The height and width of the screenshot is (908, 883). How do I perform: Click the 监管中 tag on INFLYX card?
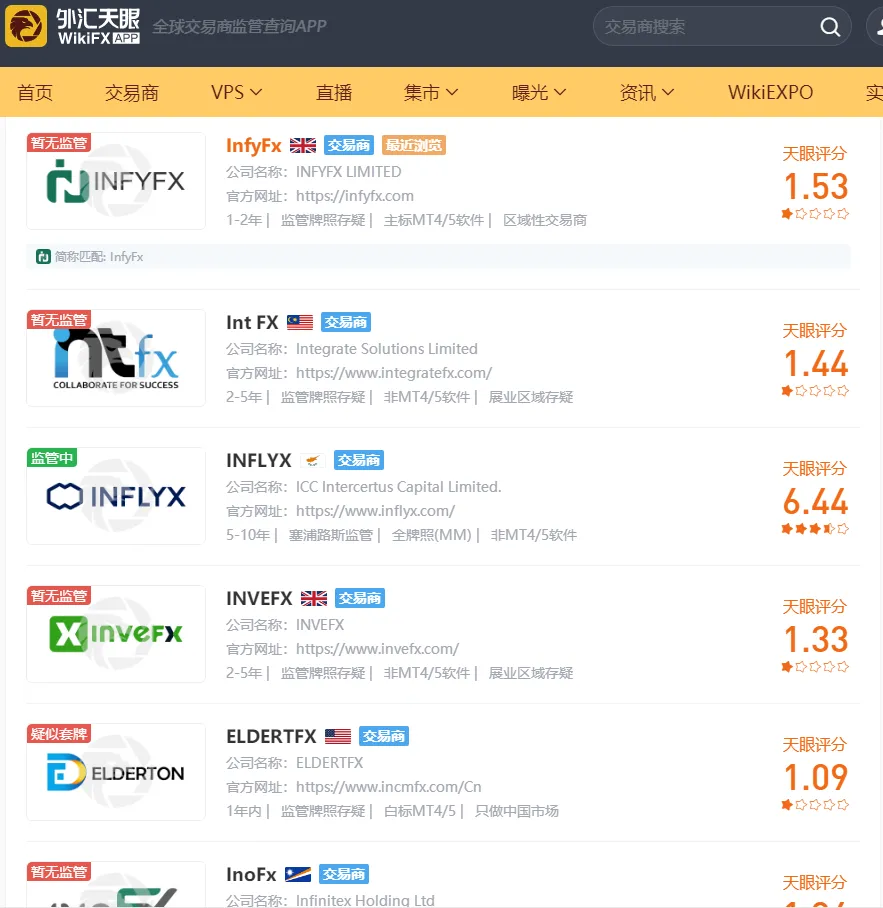pos(52,457)
